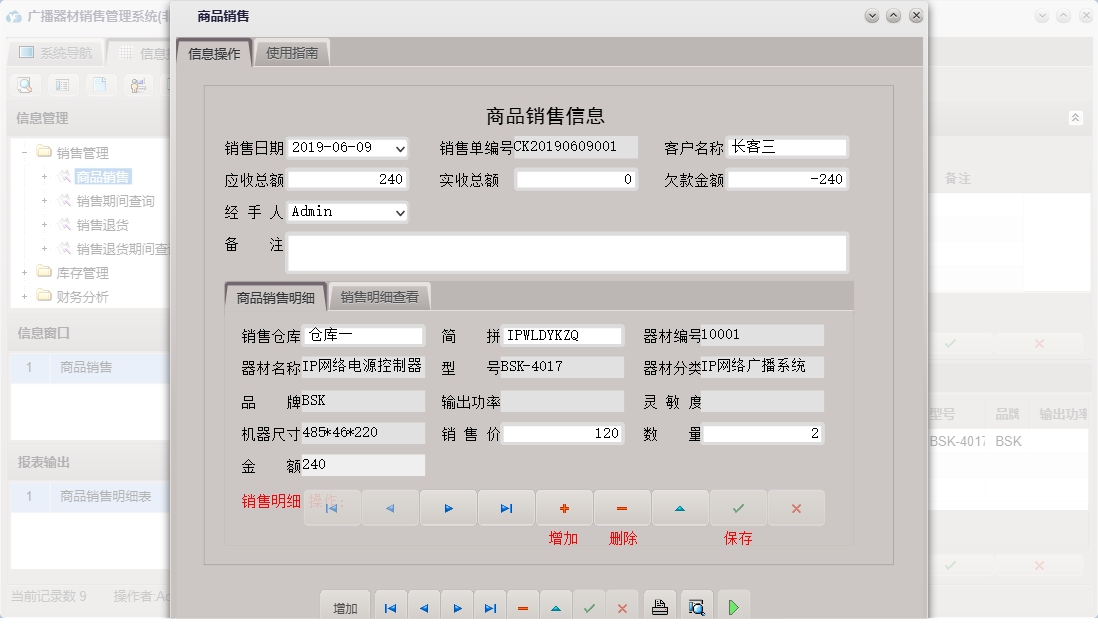Switch to the 使用指南 tab

coord(290,51)
